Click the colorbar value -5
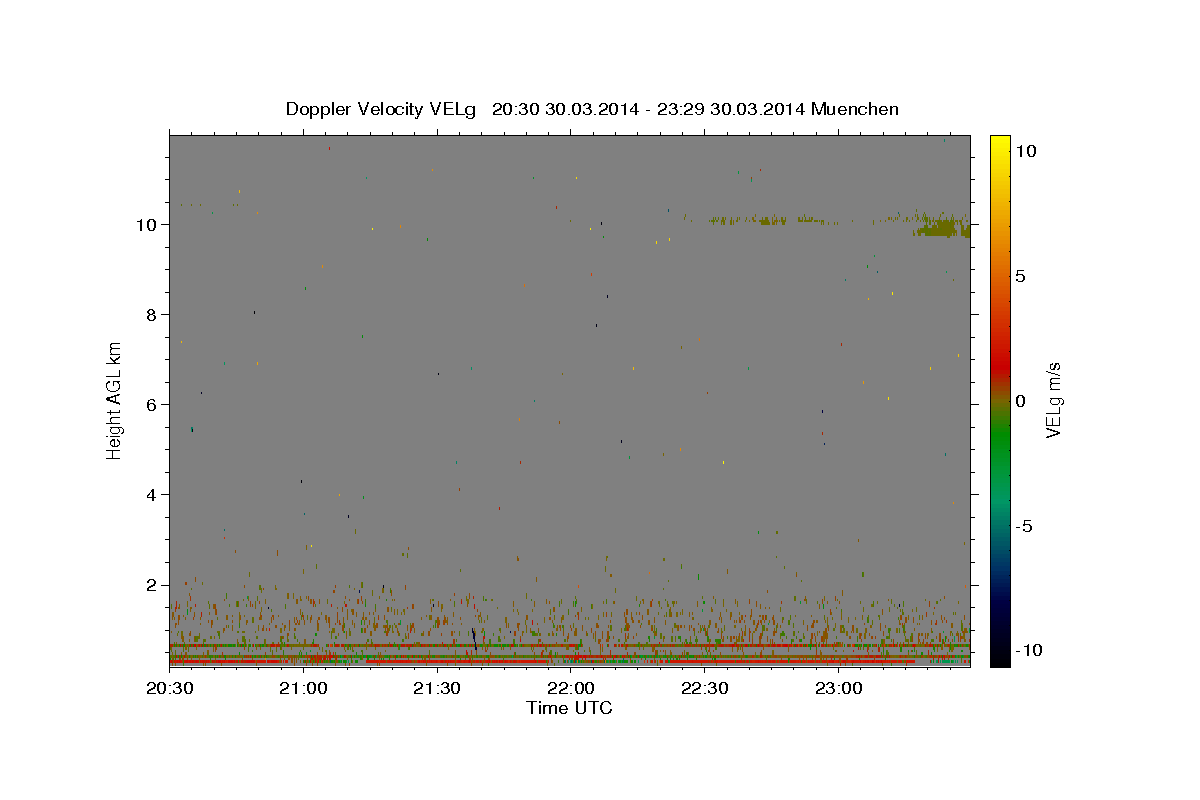The height and width of the screenshot is (800, 1200). [1023, 526]
